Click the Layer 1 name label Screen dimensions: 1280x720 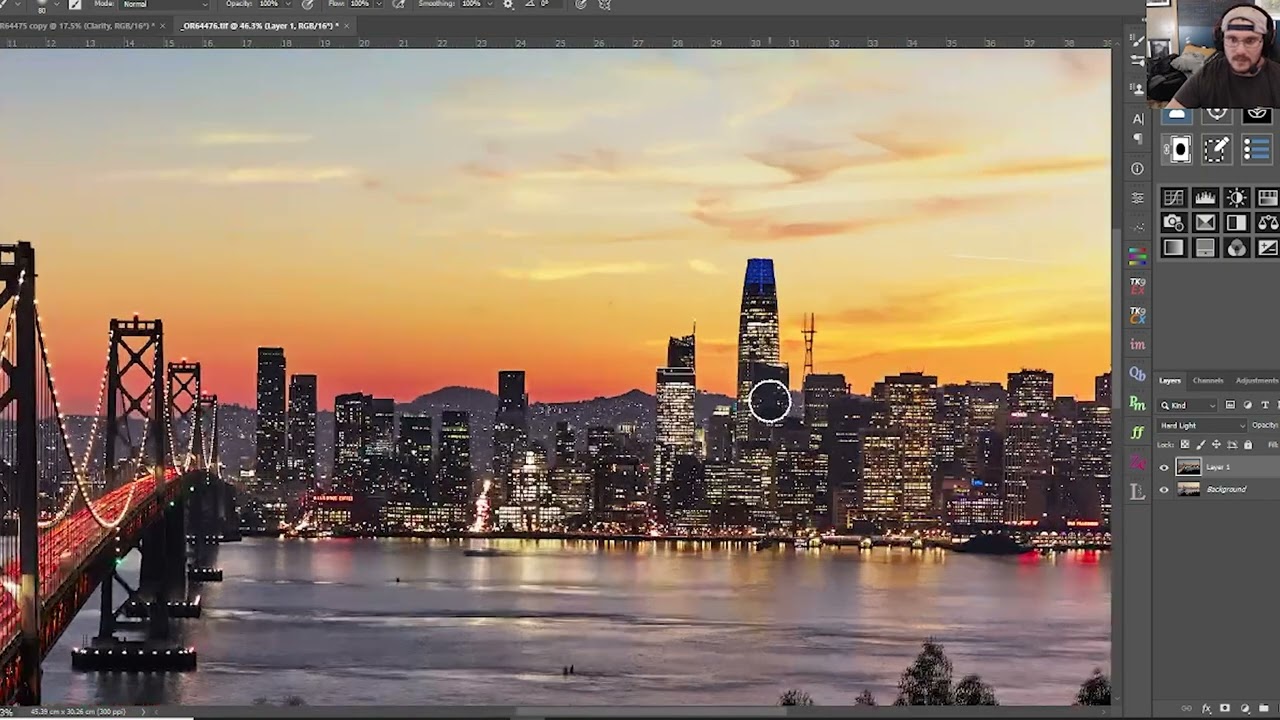pyautogui.click(x=1218, y=467)
